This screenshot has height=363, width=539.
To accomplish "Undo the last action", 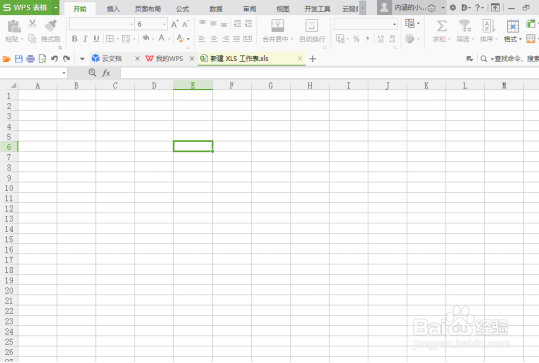I will pos(54,59).
